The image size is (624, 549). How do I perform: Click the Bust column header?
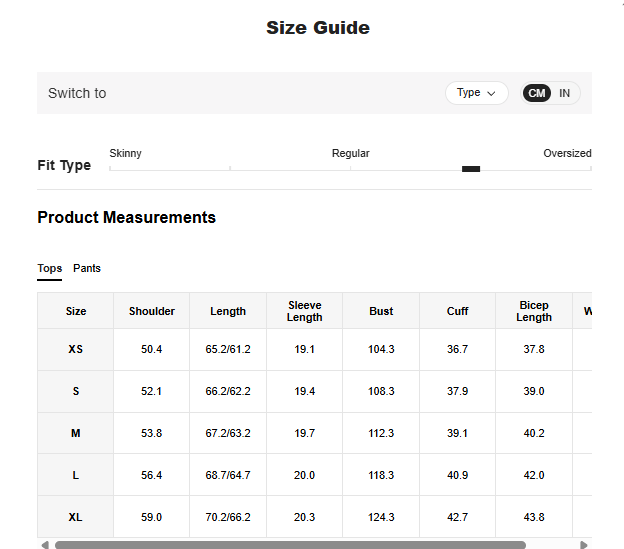[x=381, y=311]
